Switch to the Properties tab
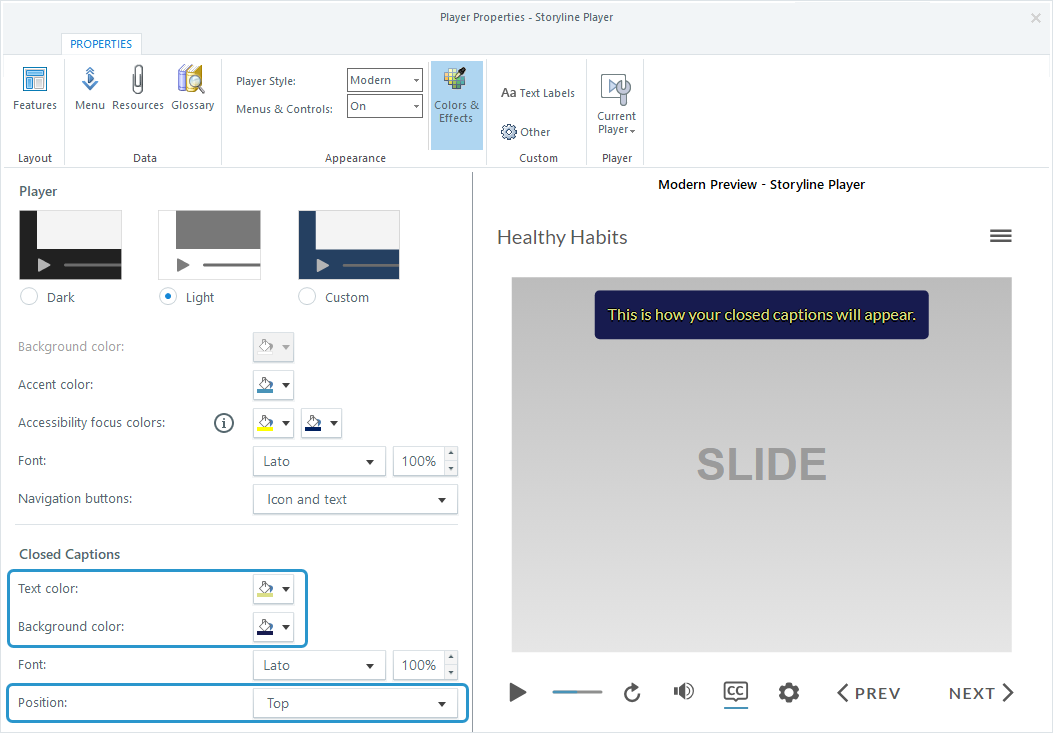Viewport: 1053px width, 733px height. tap(101, 44)
